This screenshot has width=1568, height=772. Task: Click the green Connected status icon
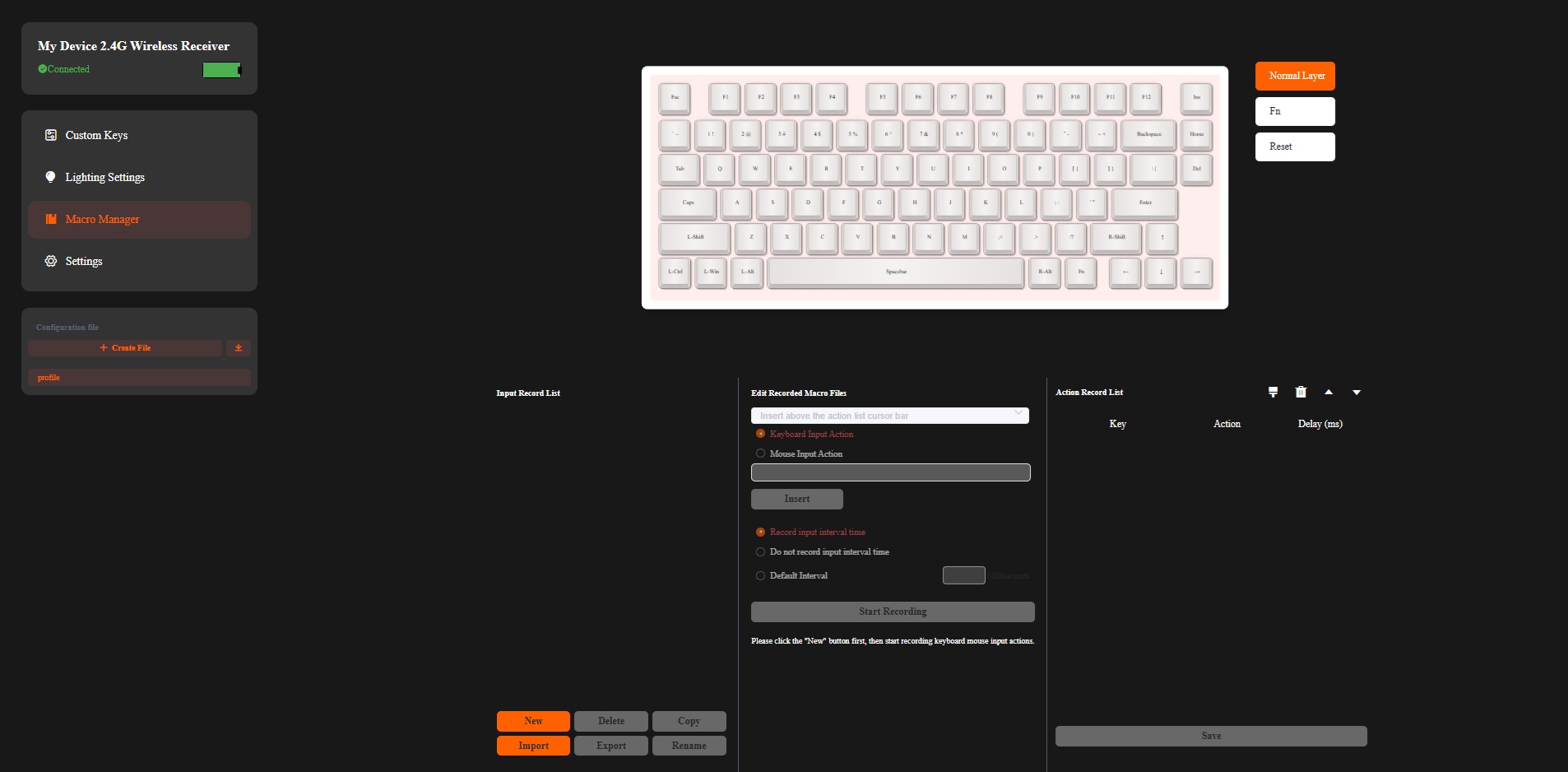pyautogui.click(x=42, y=69)
